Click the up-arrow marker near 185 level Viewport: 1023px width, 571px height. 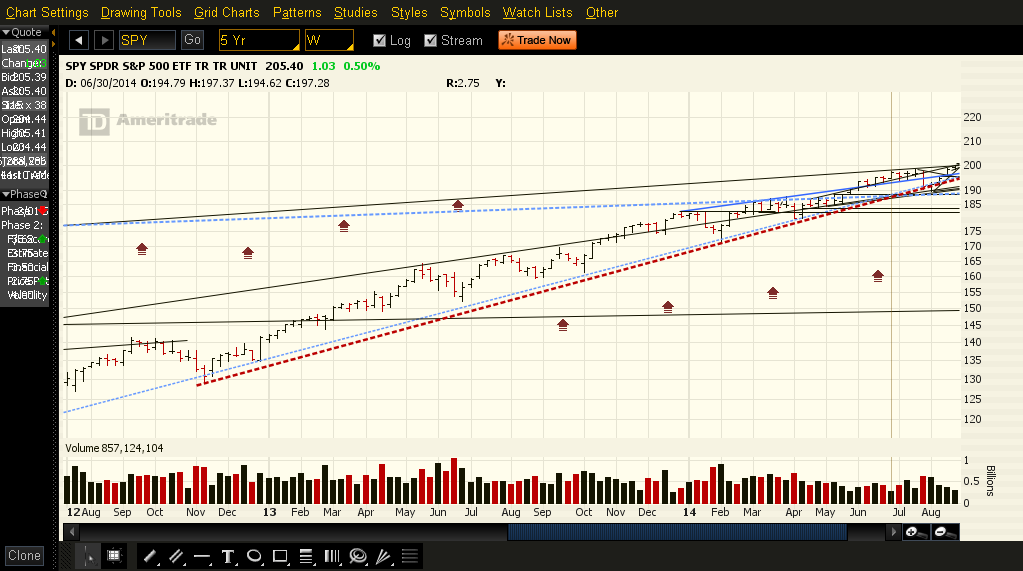tap(457, 206)
